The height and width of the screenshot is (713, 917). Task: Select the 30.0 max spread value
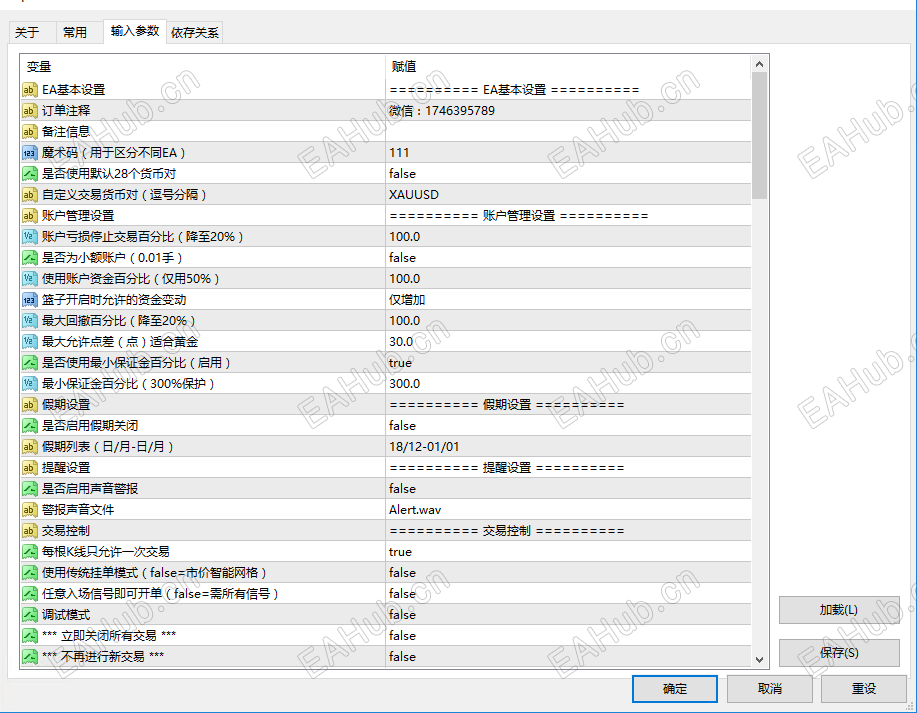401,342
